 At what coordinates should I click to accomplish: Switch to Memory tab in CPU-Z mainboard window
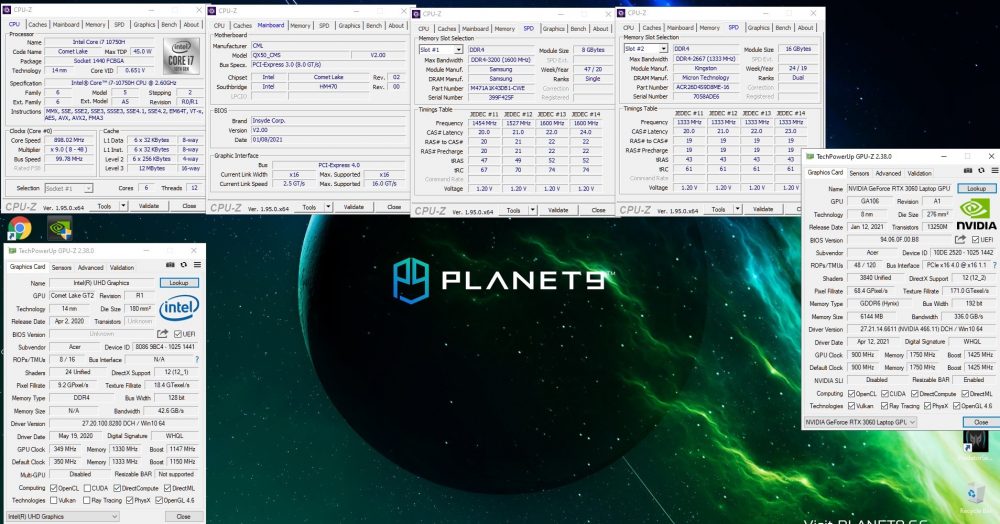(300, 25)
